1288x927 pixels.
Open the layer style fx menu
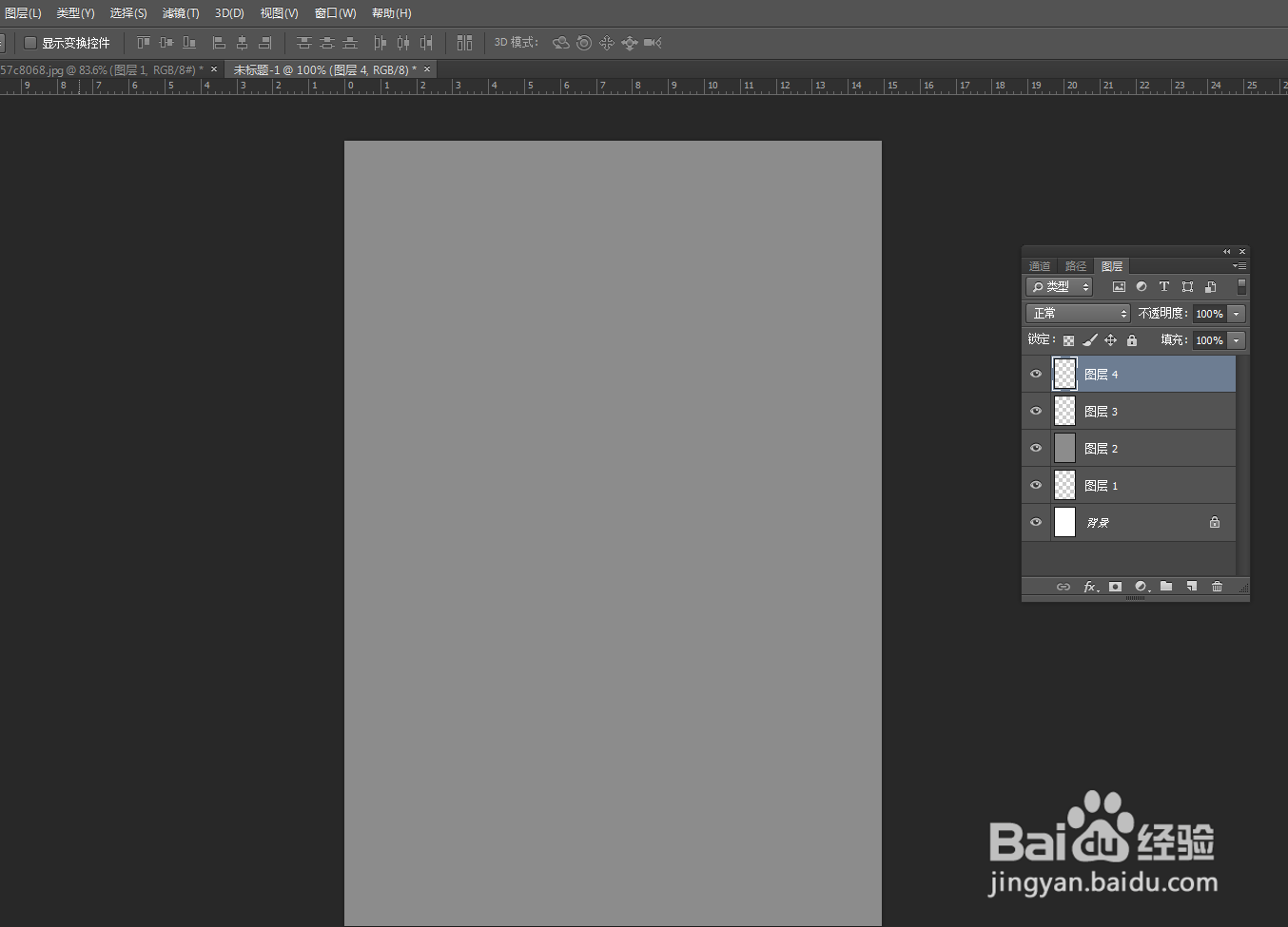1091,587
